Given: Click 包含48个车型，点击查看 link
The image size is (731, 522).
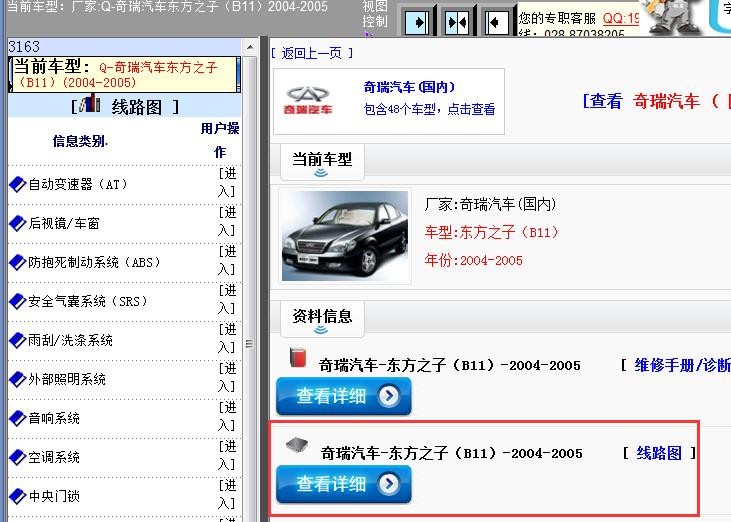Looking at the screenshot, I should (429, 109).
